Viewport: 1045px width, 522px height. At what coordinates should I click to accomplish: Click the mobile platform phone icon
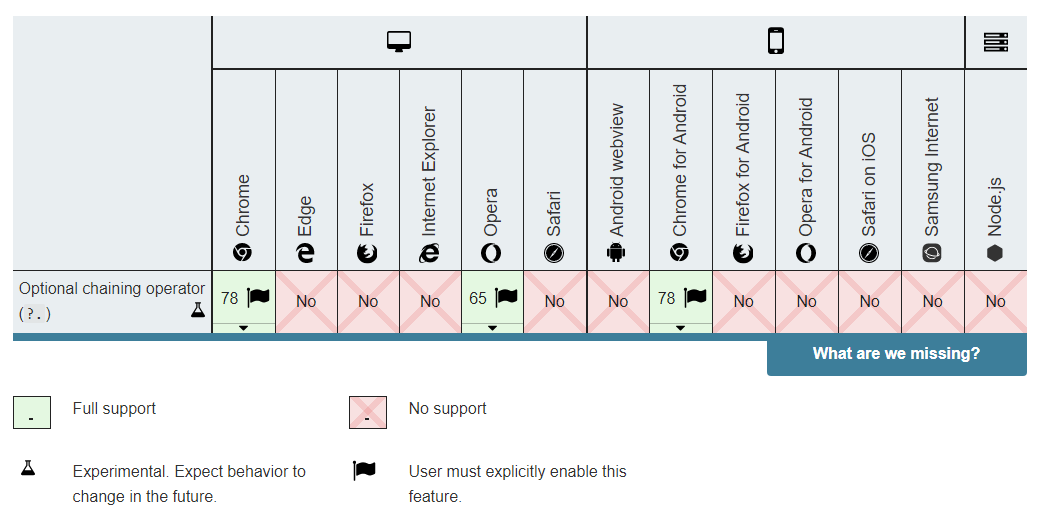[775, 41]
